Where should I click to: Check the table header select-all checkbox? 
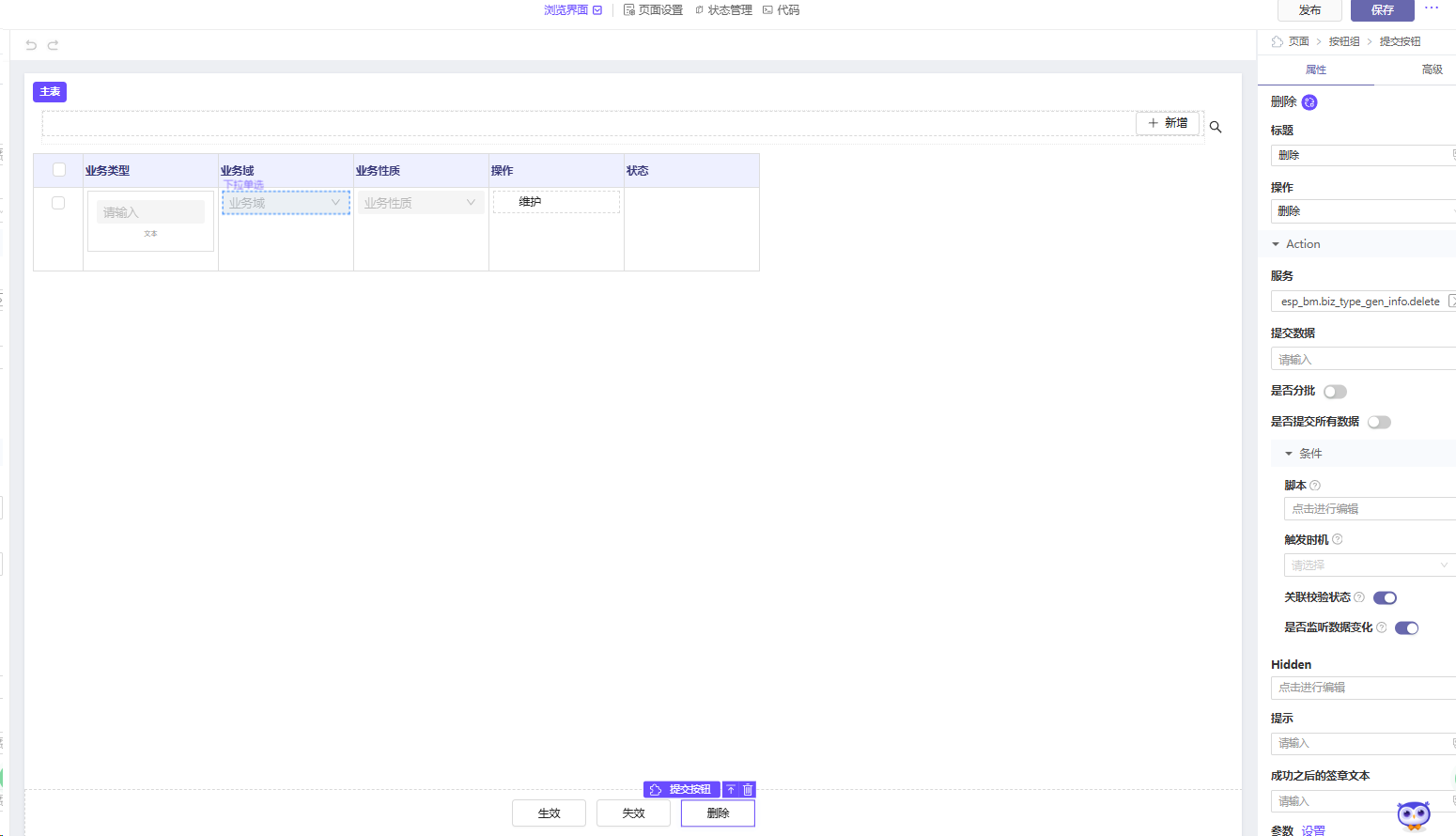tap(59, 170)
